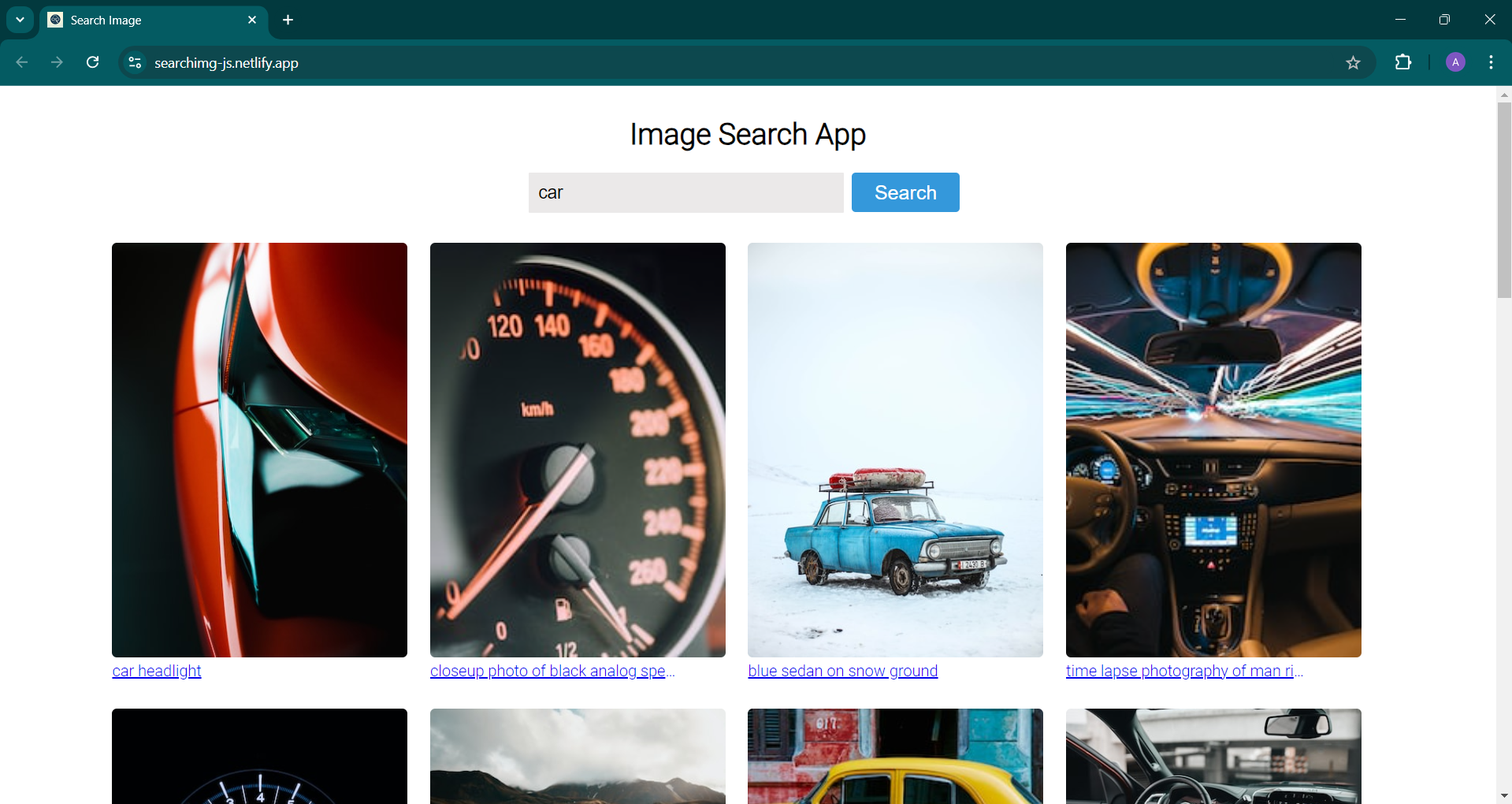
Task: Click the blue sedan in snow photo
Action: point(895,450)
